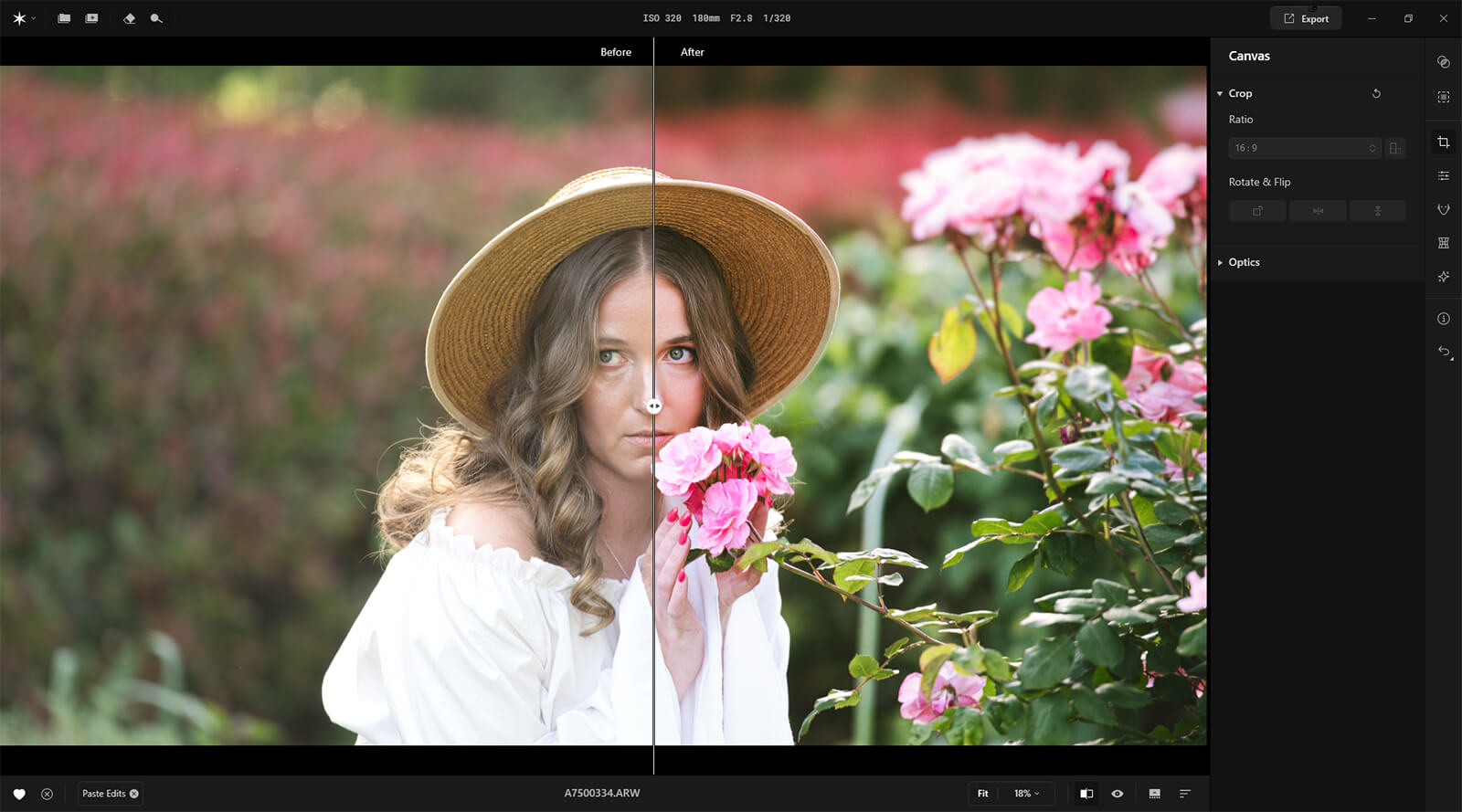Open the 18% zoom level dropdown
The height and width of the screenshot is (812, 1462).
click(x=1026, y=794)
